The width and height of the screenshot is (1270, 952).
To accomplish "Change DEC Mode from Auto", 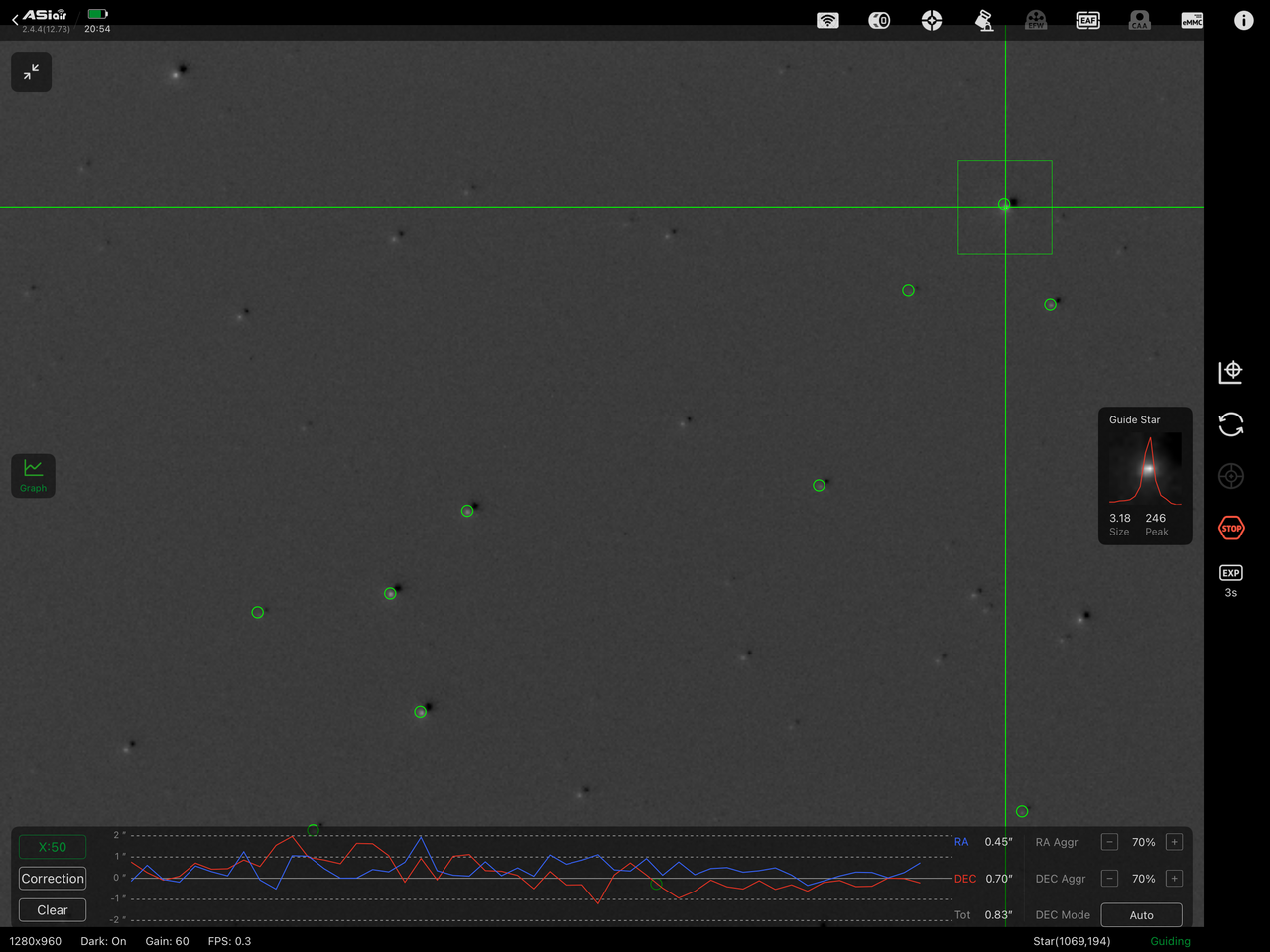I will (1140, 914).
